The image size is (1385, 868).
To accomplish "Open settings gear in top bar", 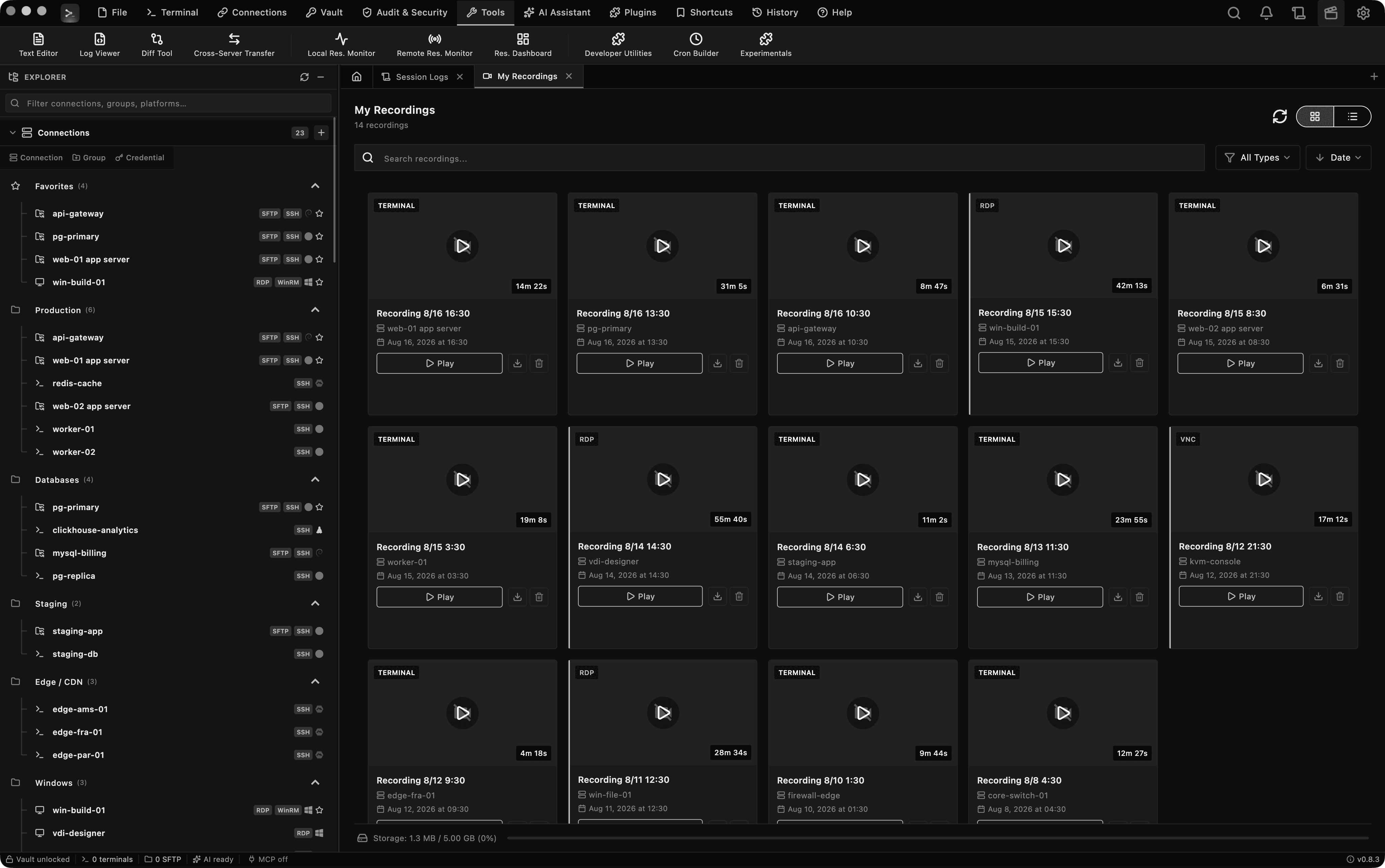I will [x=1363, y=13].
